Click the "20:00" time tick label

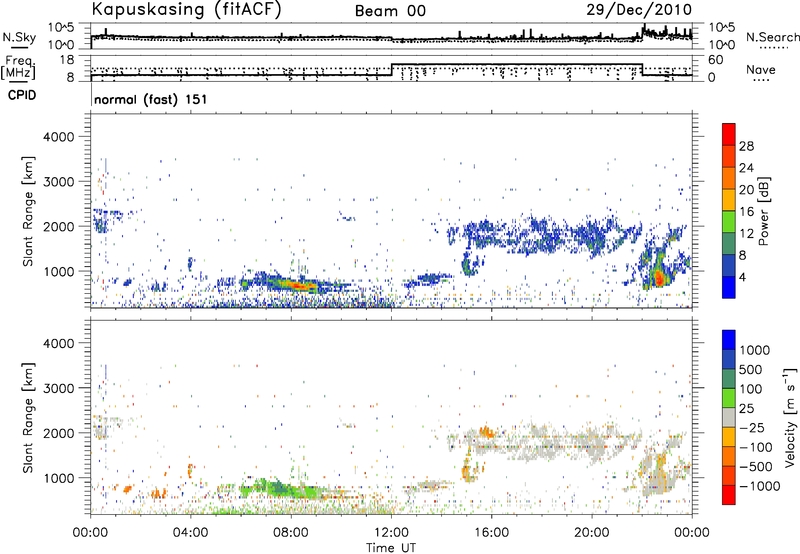[x=591, y=533]
